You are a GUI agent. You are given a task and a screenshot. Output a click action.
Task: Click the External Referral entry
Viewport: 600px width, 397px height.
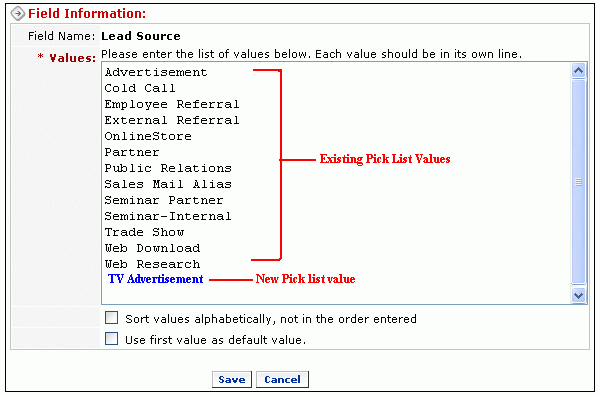(172, 120)
